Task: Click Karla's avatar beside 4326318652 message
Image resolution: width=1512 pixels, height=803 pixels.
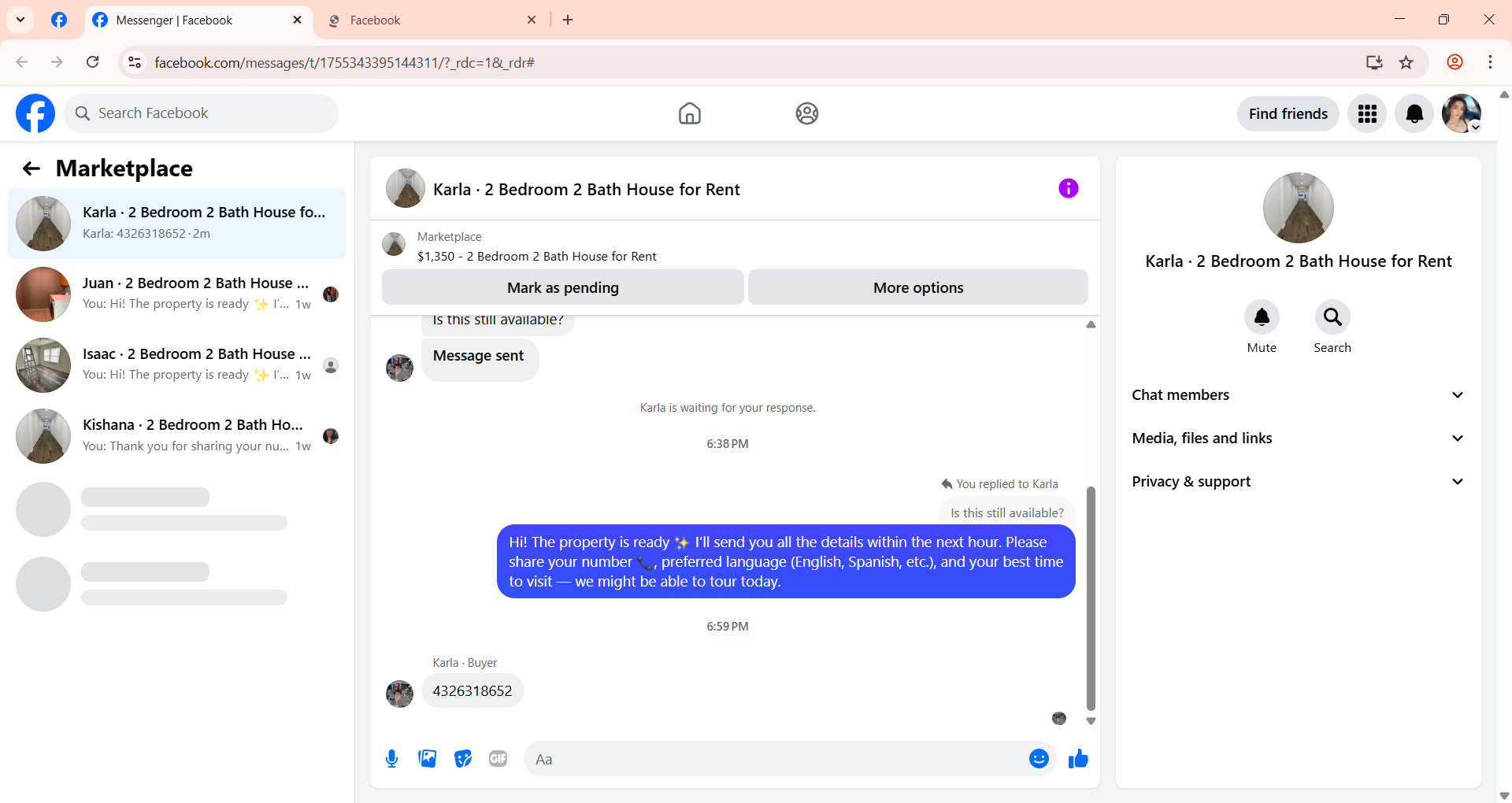Action: point(399,694)
